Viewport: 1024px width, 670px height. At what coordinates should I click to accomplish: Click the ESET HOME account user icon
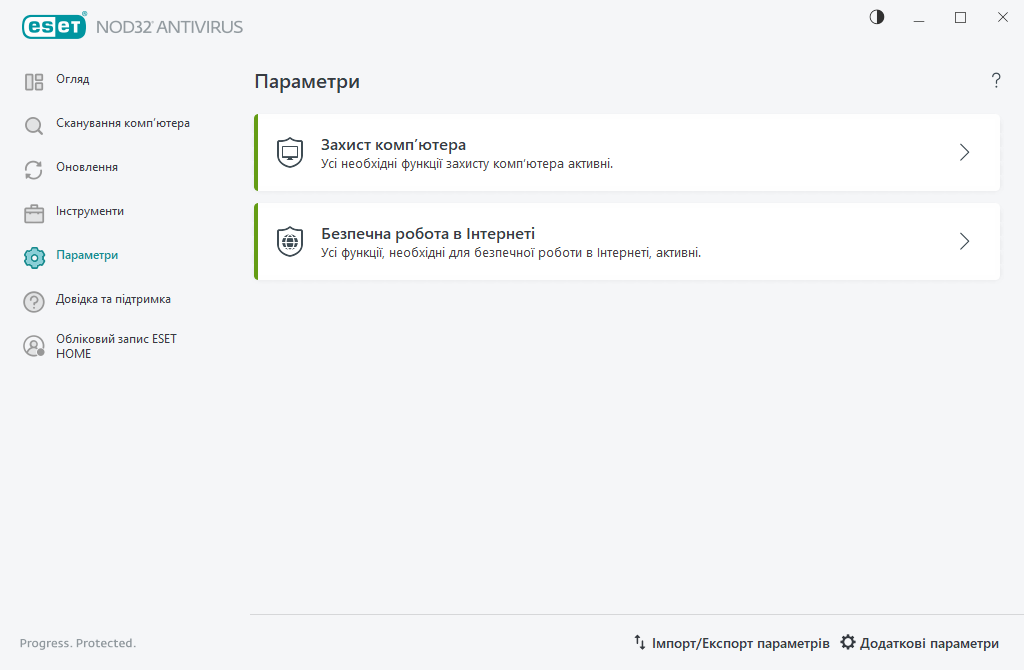34,346
